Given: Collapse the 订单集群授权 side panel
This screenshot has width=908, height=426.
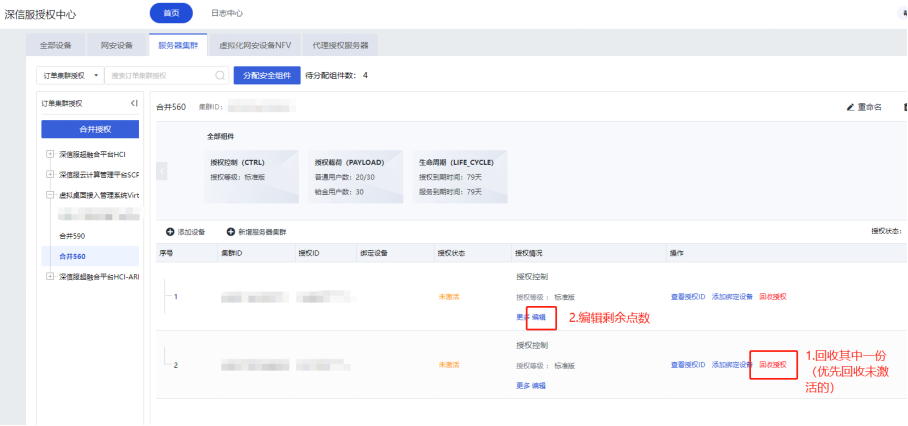Looking at the screenshot, I should [x=134, y=103].
